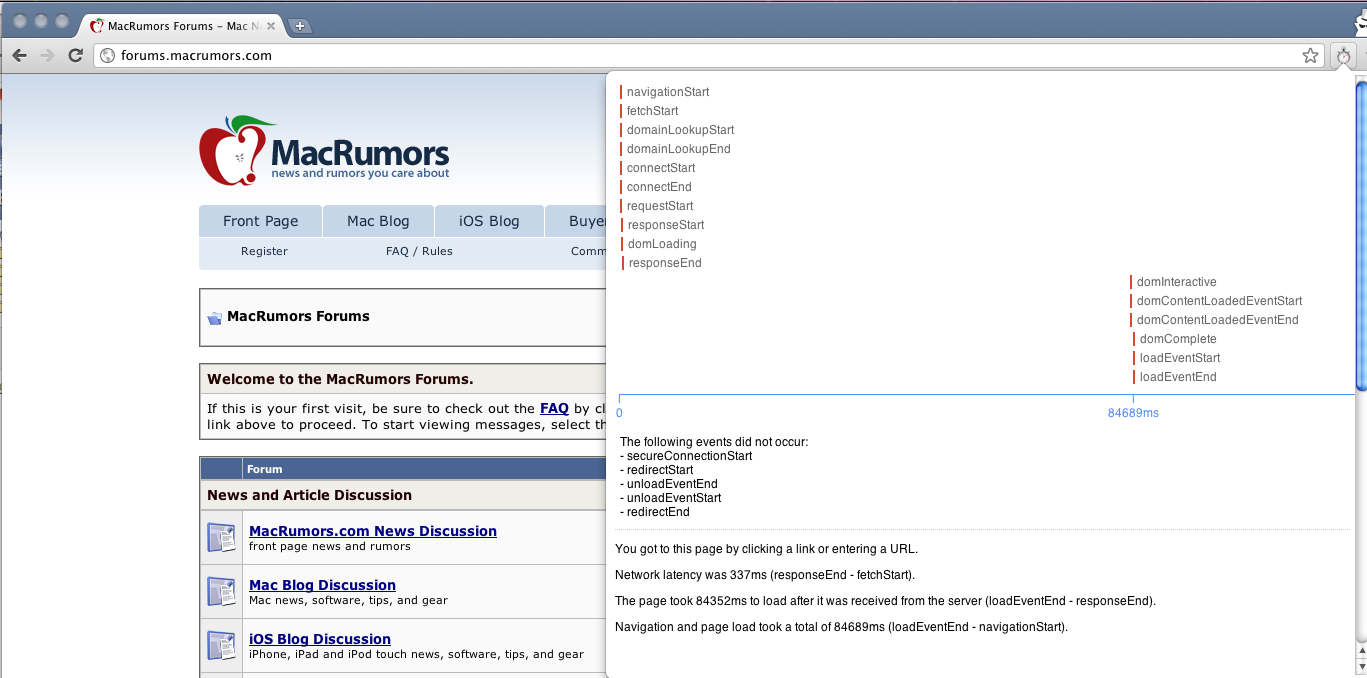Click the Forum column header

tap(265, 469)
